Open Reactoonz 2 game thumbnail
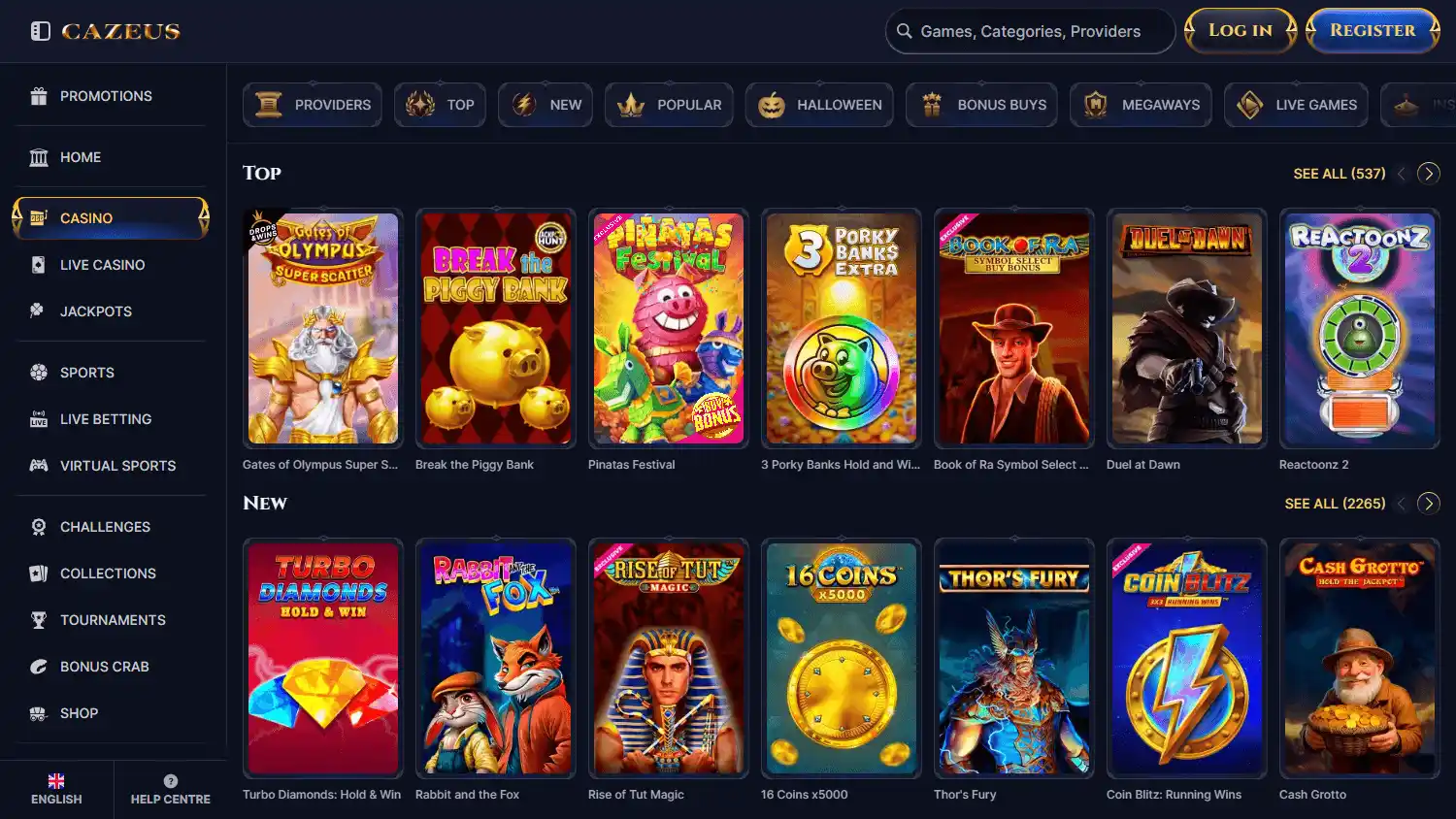1456x819 pixels. pos(1360,329)
